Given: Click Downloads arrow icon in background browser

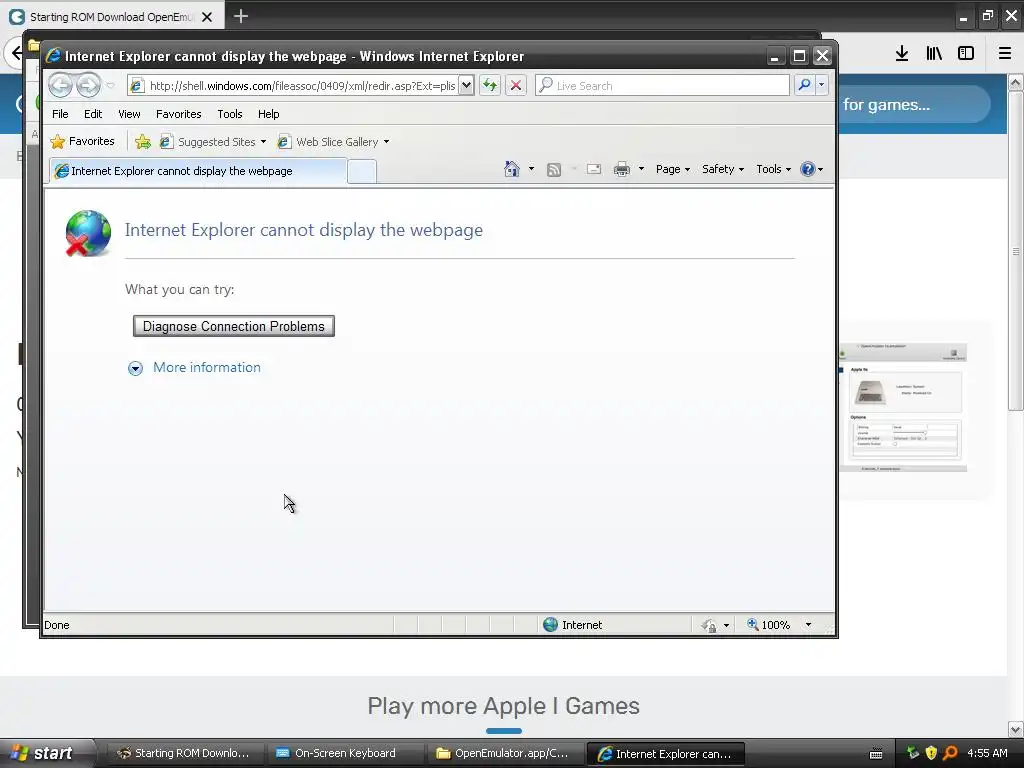Looking at the screenshot, I should pyautogui.click(x=902, y=54).
